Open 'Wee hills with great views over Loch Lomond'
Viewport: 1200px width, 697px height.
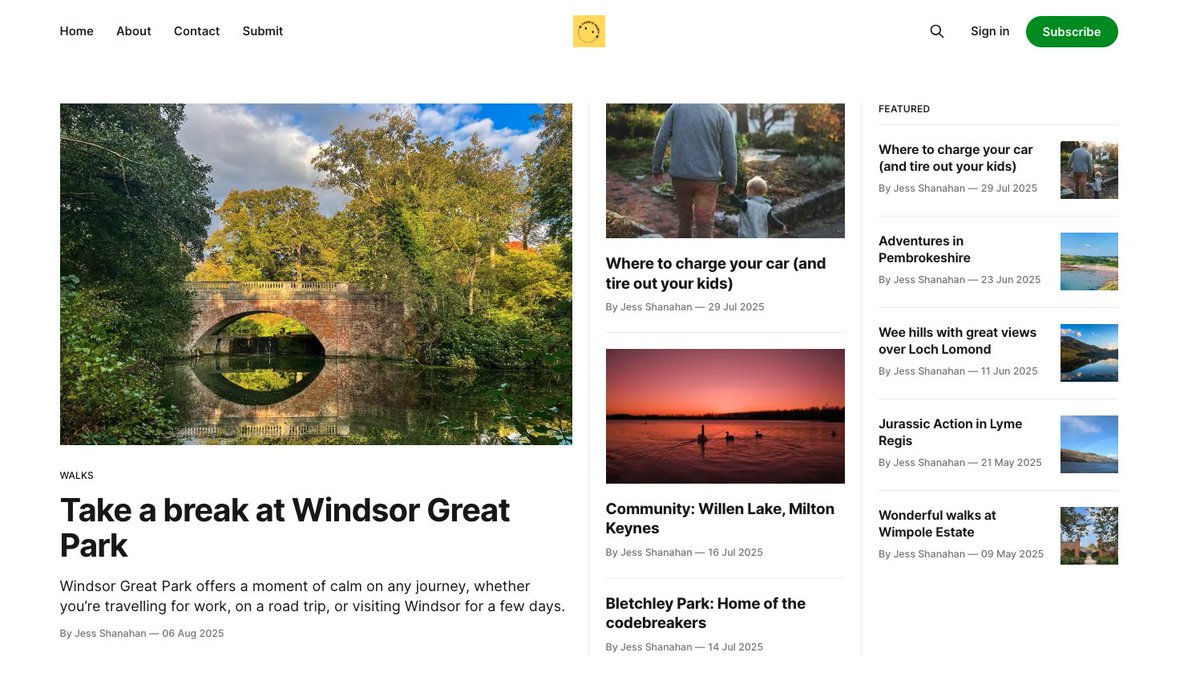[x=958, y=341]
